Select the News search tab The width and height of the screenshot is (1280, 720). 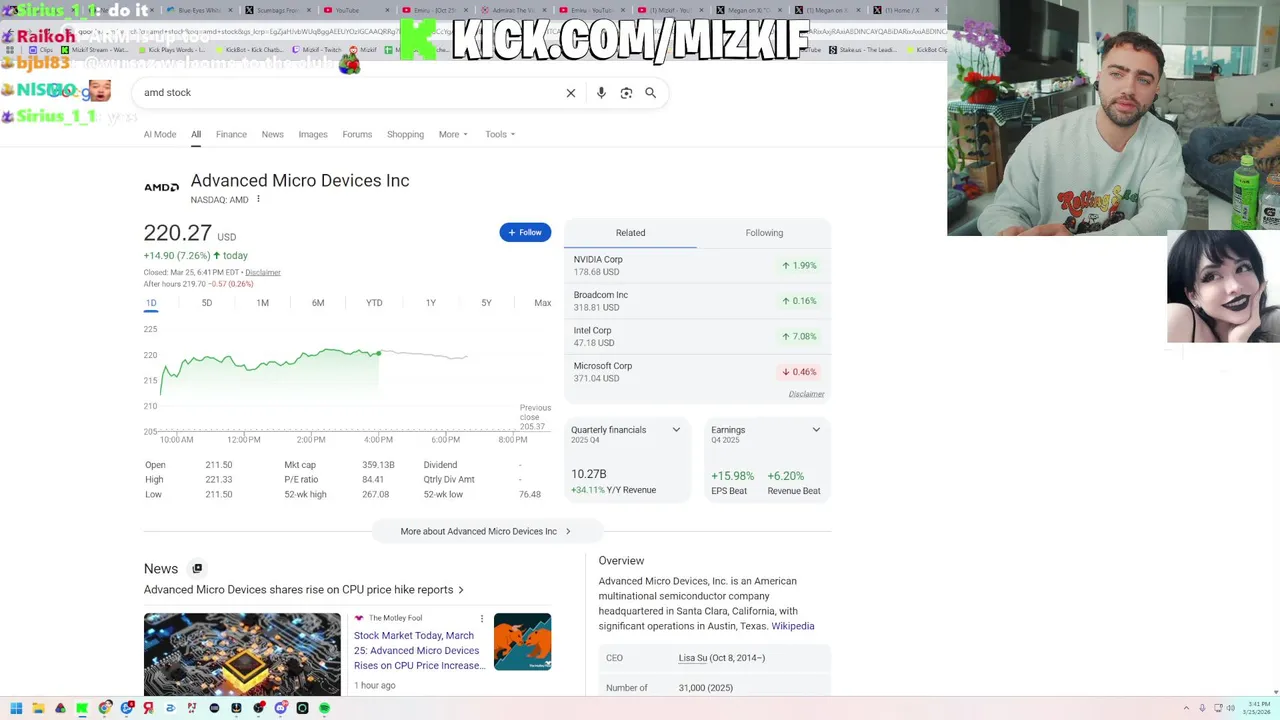[x=273, y=134]
